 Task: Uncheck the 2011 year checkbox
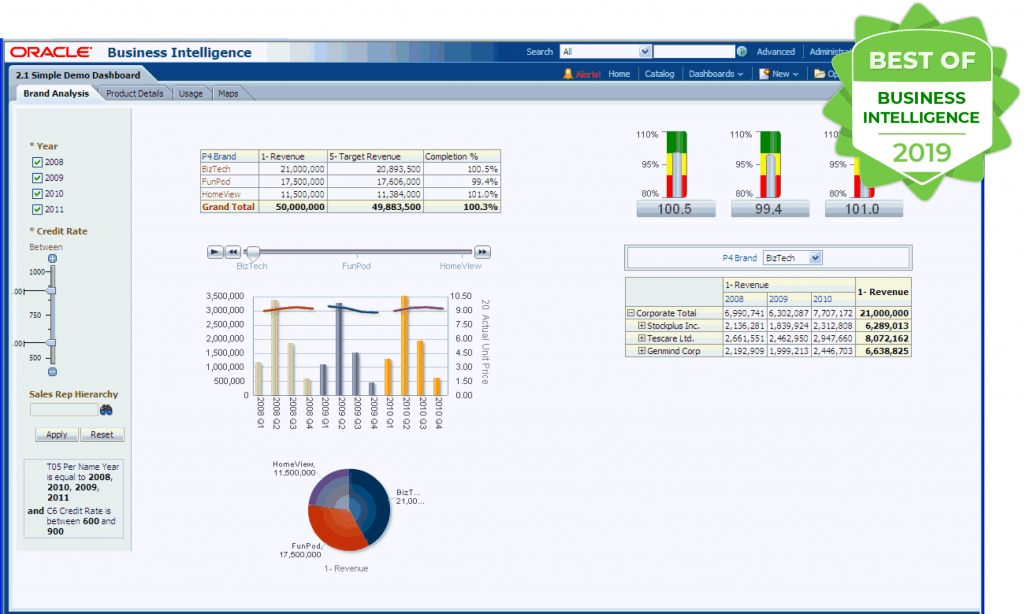37,209
